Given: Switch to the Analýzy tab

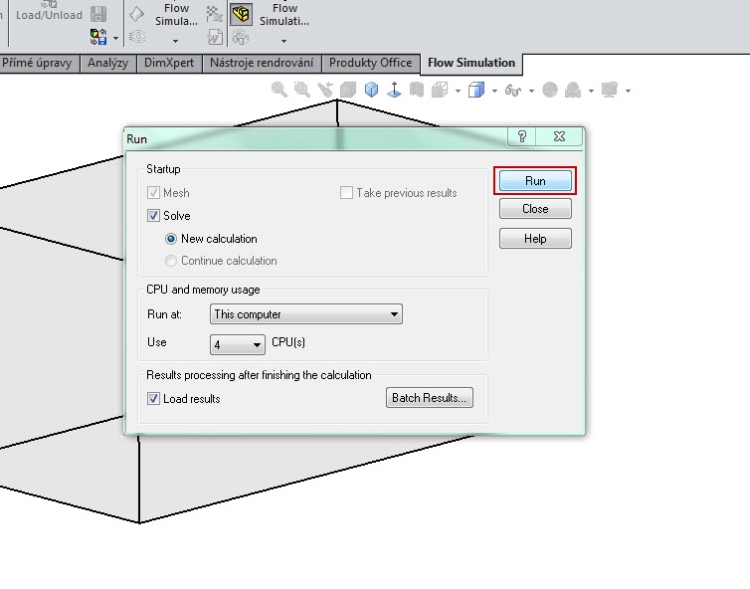Looking at the screenshot, I should [108, 63].
